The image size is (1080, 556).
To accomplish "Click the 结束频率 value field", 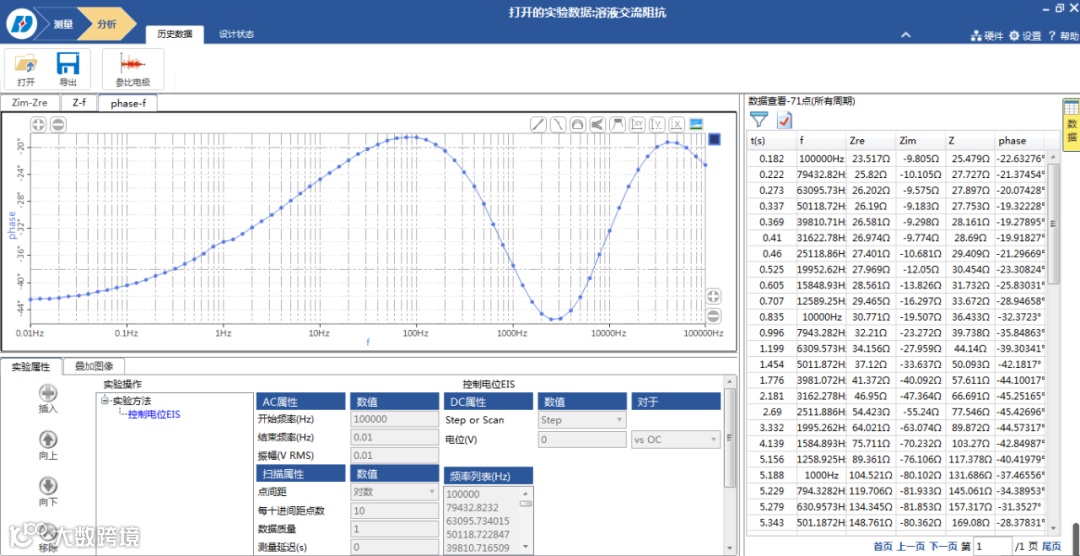I will [395, 437].
